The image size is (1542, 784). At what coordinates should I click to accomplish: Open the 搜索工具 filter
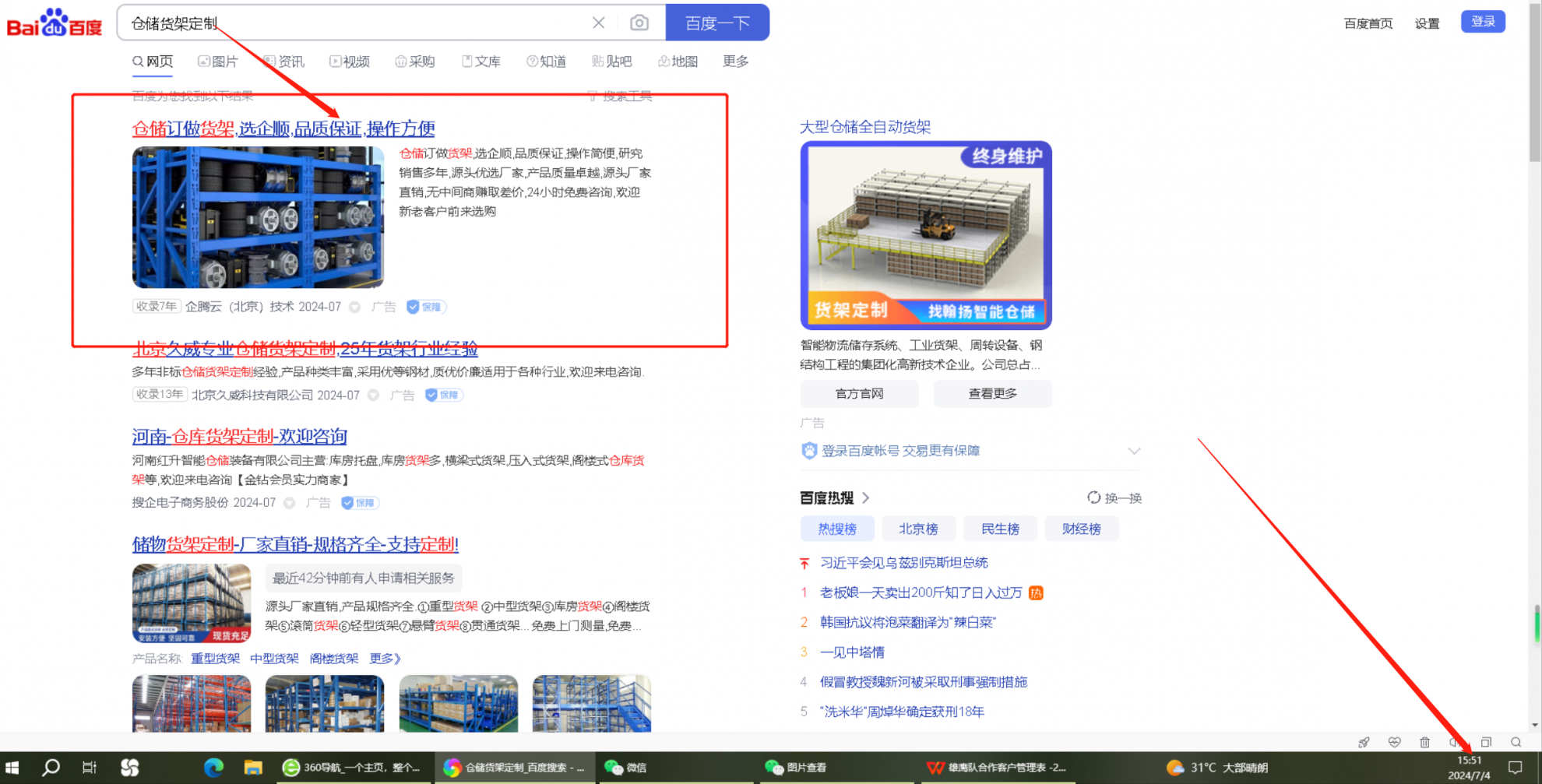point(620,96)
